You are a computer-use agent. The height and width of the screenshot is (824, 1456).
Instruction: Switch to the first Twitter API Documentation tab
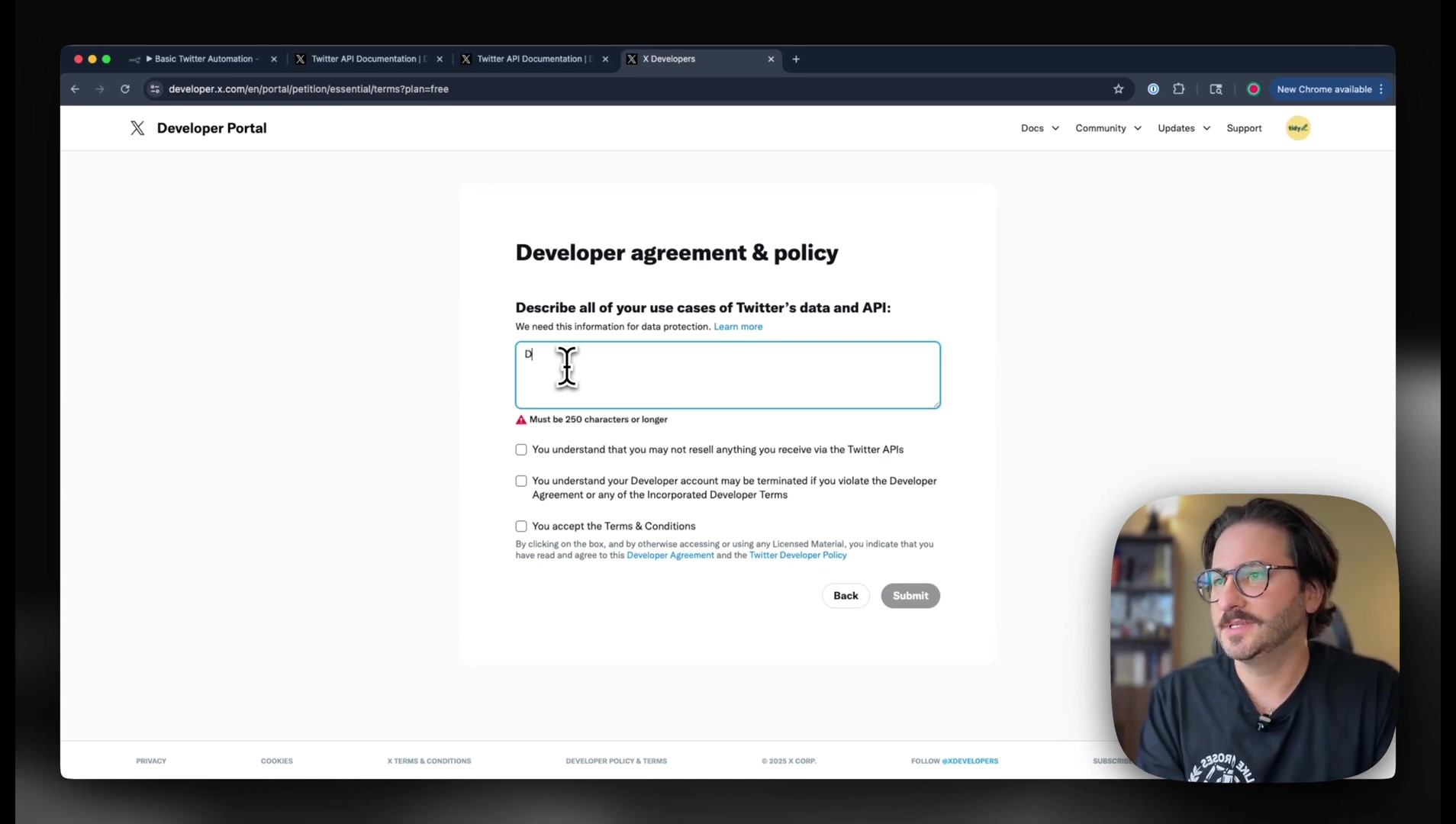368,59
